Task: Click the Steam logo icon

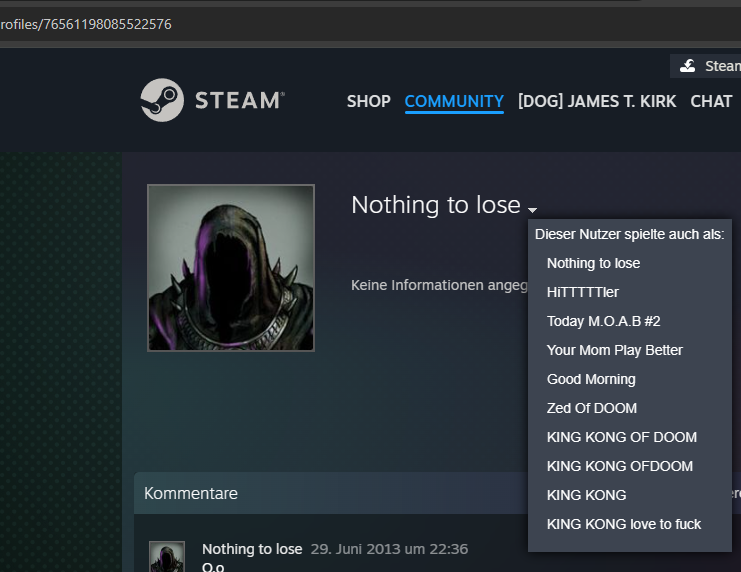Action: [162, 100]
